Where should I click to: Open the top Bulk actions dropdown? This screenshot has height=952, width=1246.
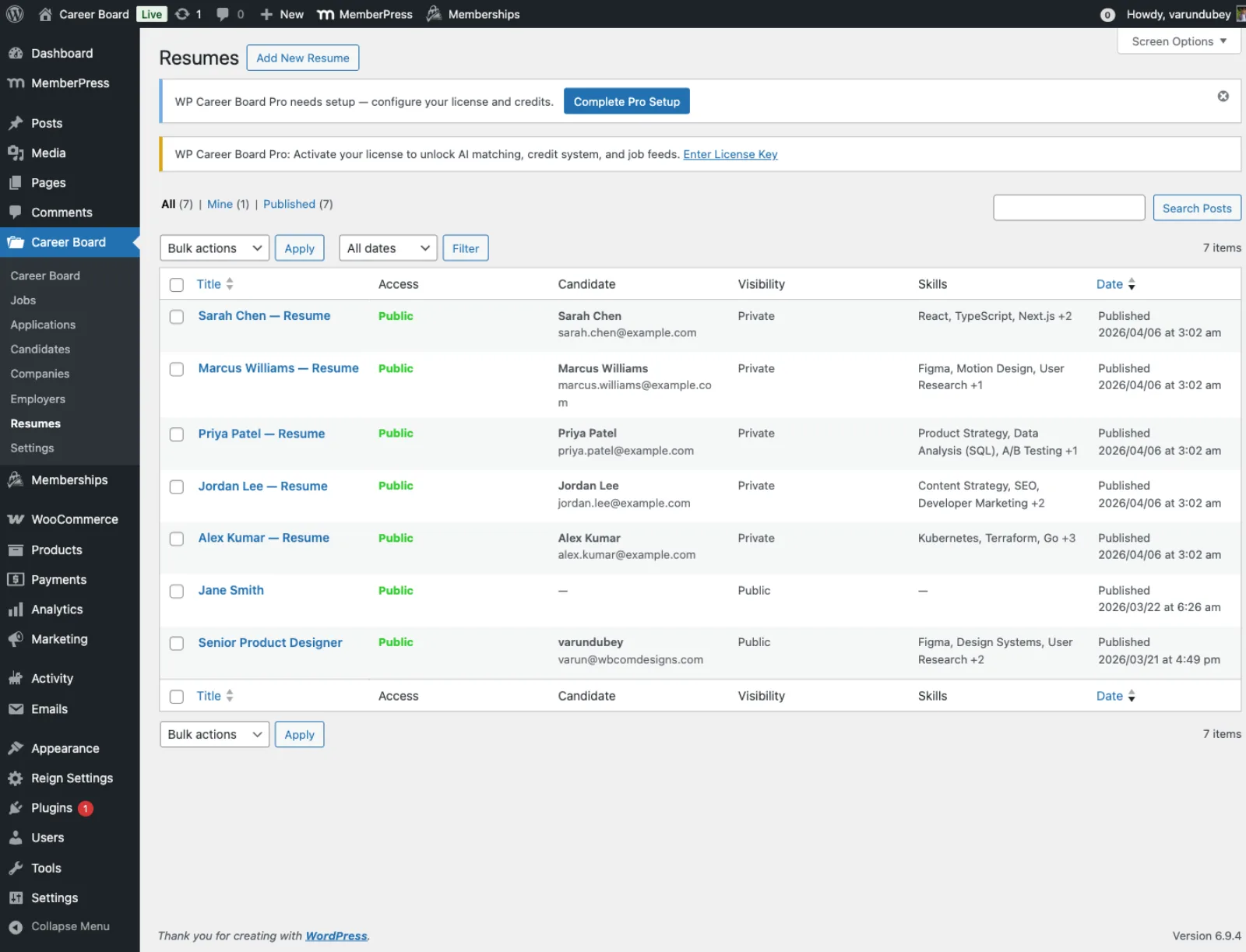(x=215, y=248)
